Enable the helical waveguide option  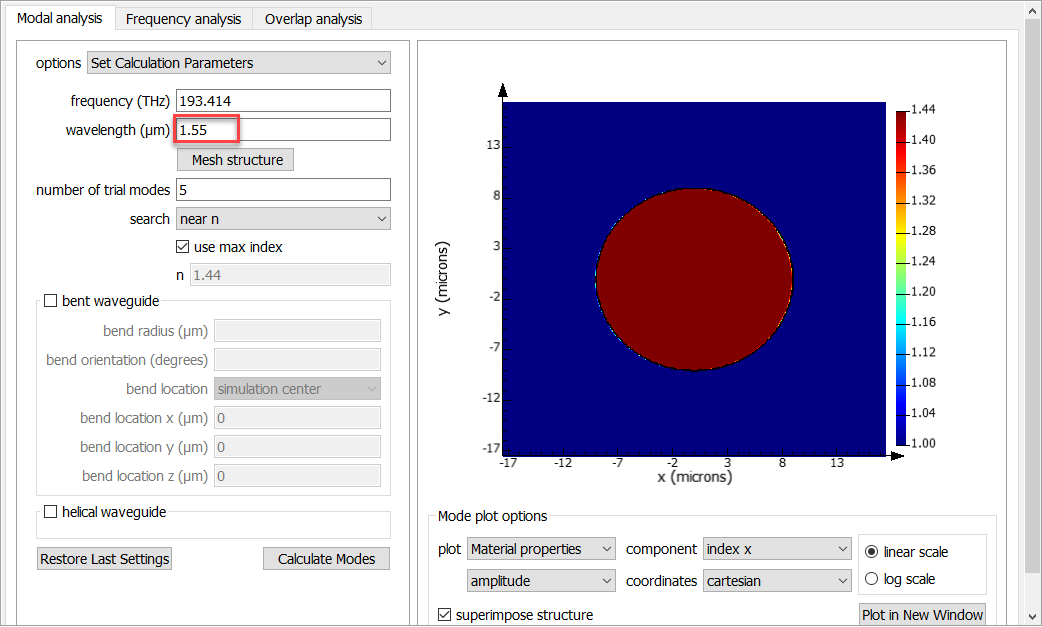click(x=50, y=511)
